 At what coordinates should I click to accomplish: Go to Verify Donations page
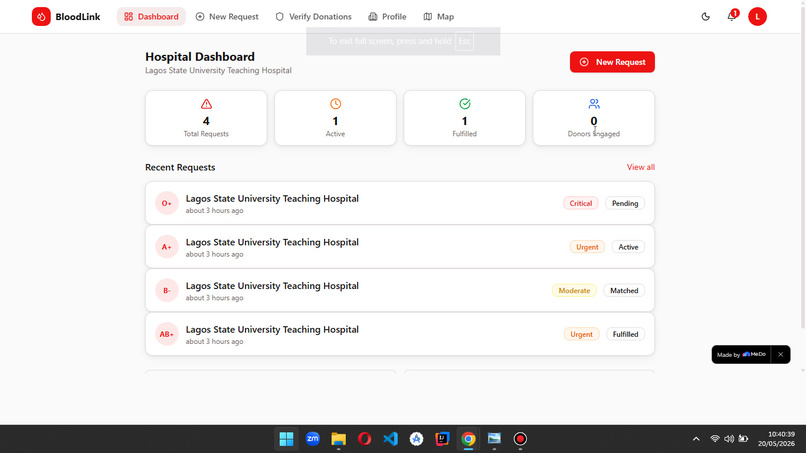pos(314,16)
